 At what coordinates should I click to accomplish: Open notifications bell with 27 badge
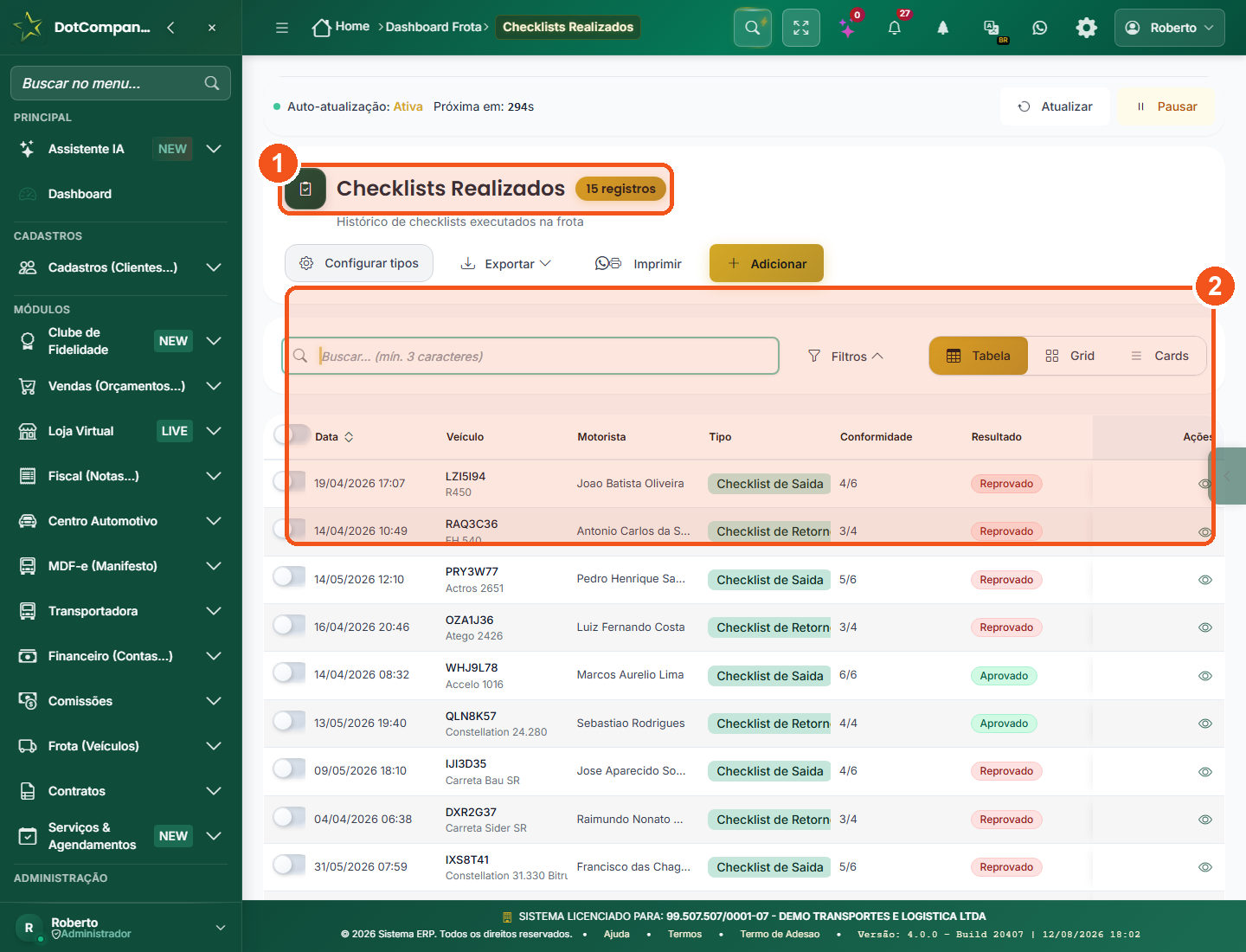point(895,28)
